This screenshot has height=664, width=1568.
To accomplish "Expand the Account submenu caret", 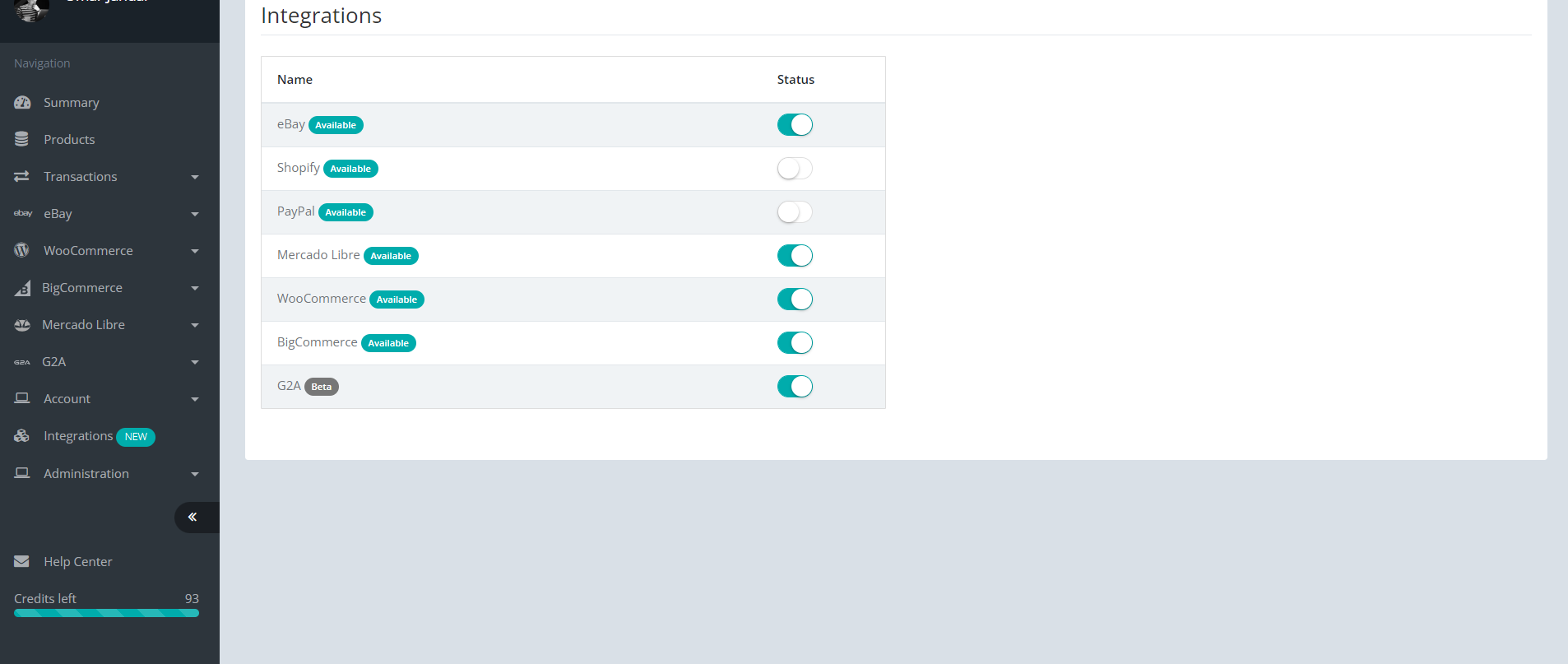I will pyautogui.click(x=195, y=399).
